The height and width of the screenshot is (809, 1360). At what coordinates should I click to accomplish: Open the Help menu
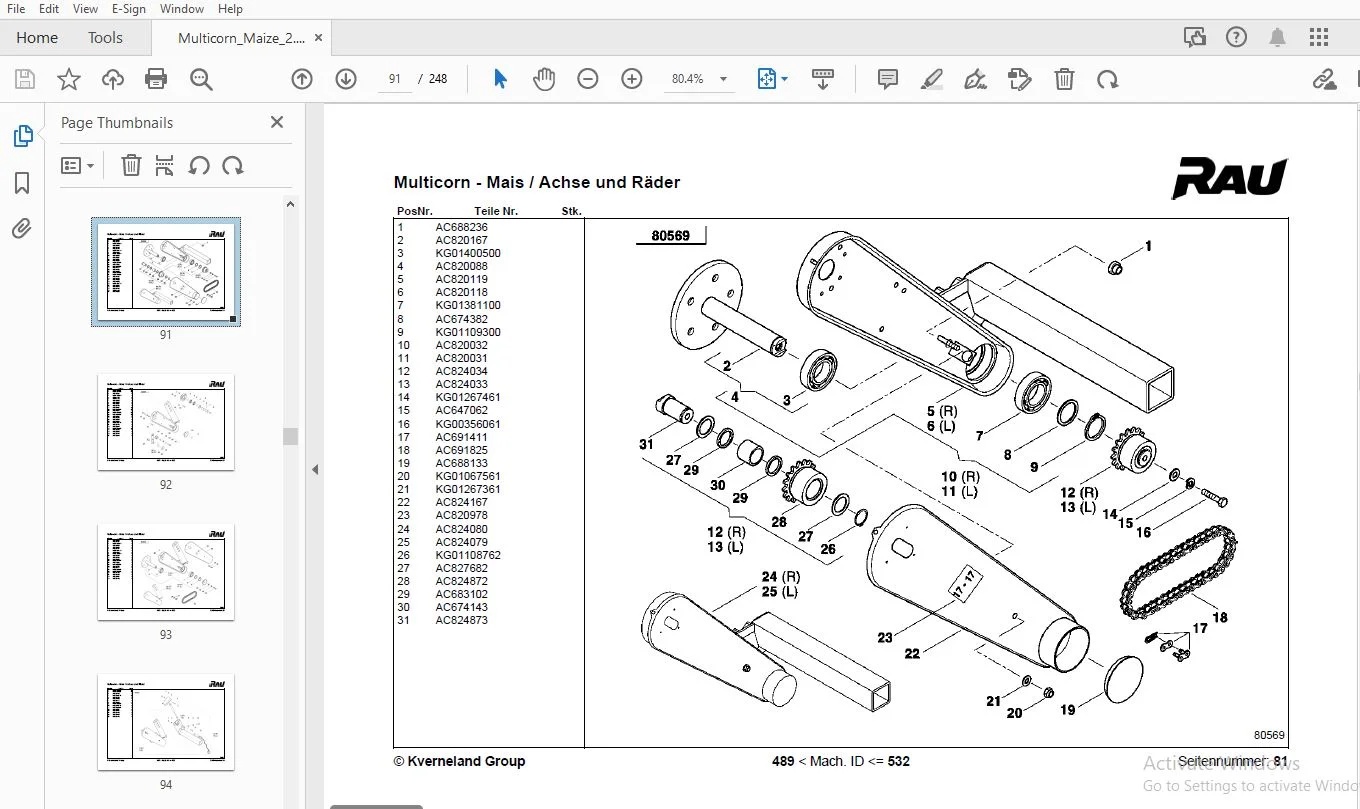[x=230, y=9]
